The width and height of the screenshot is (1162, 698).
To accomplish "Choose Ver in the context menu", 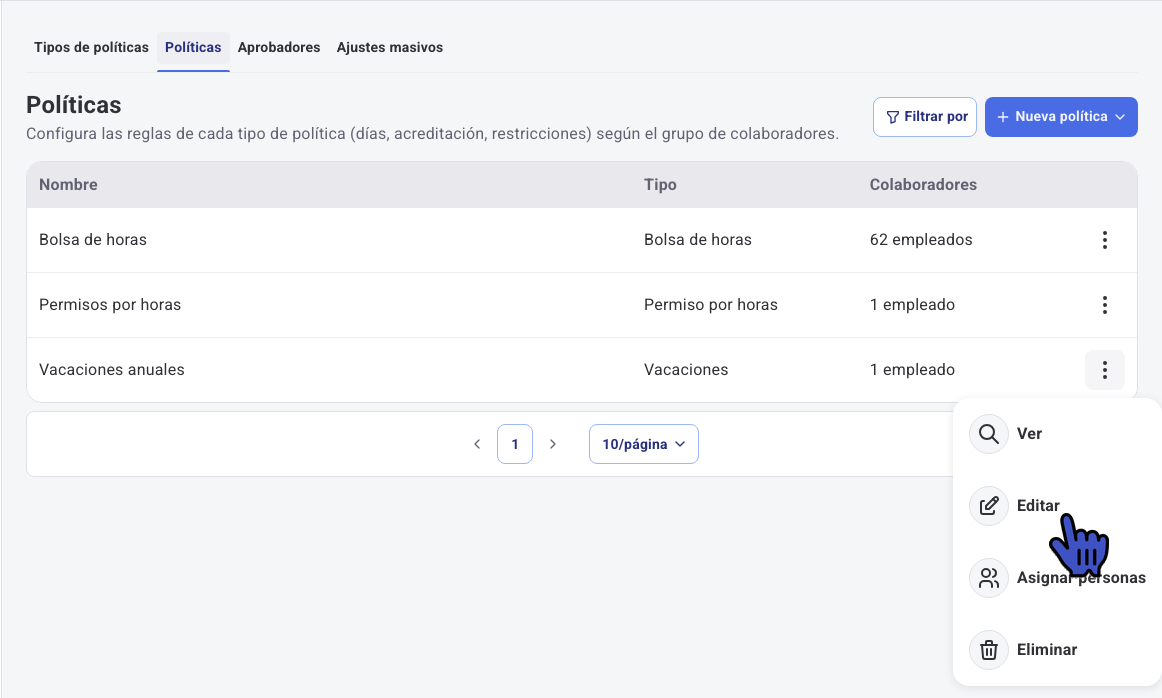I will (x=1029, y=434).
